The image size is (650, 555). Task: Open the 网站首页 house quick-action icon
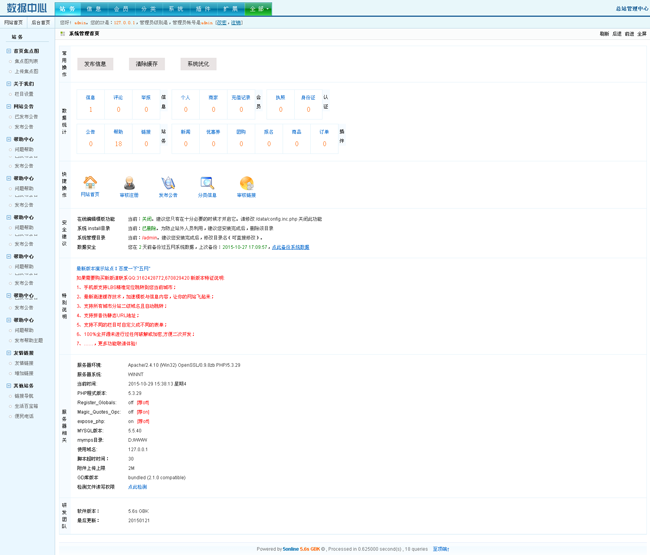coord(90,183)
